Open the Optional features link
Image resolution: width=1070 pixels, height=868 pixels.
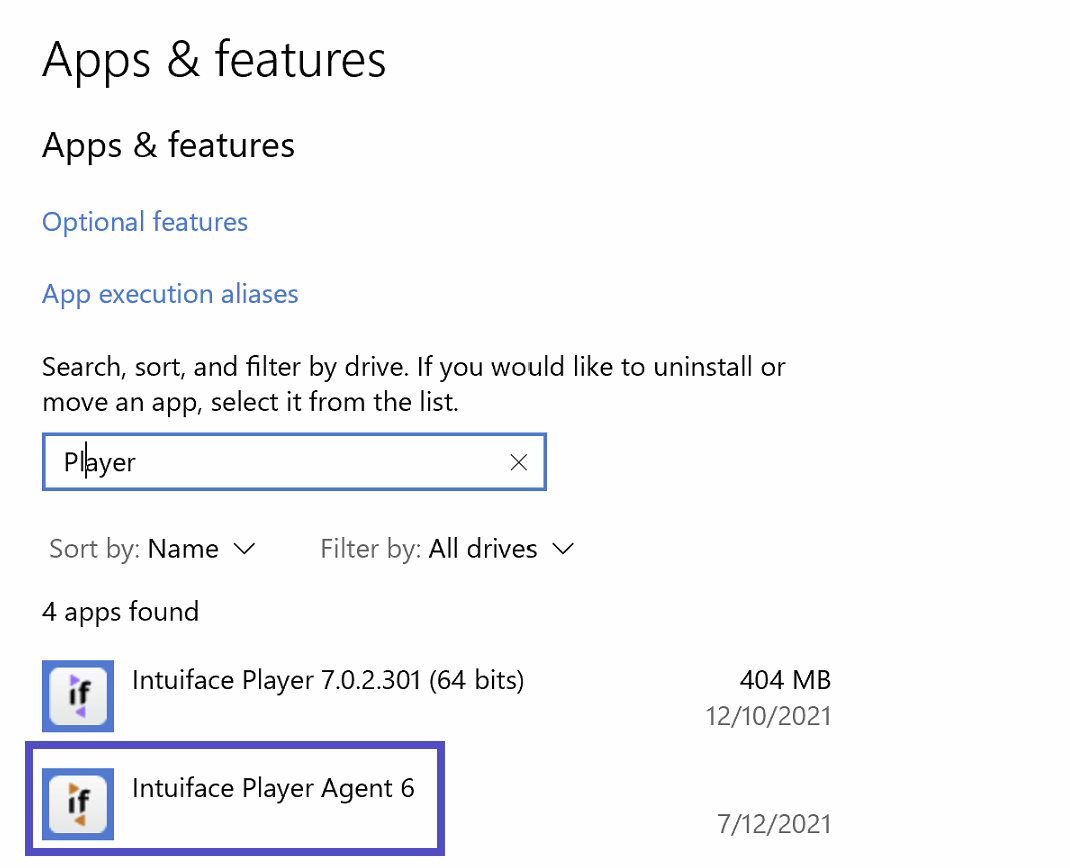point(145,222)
